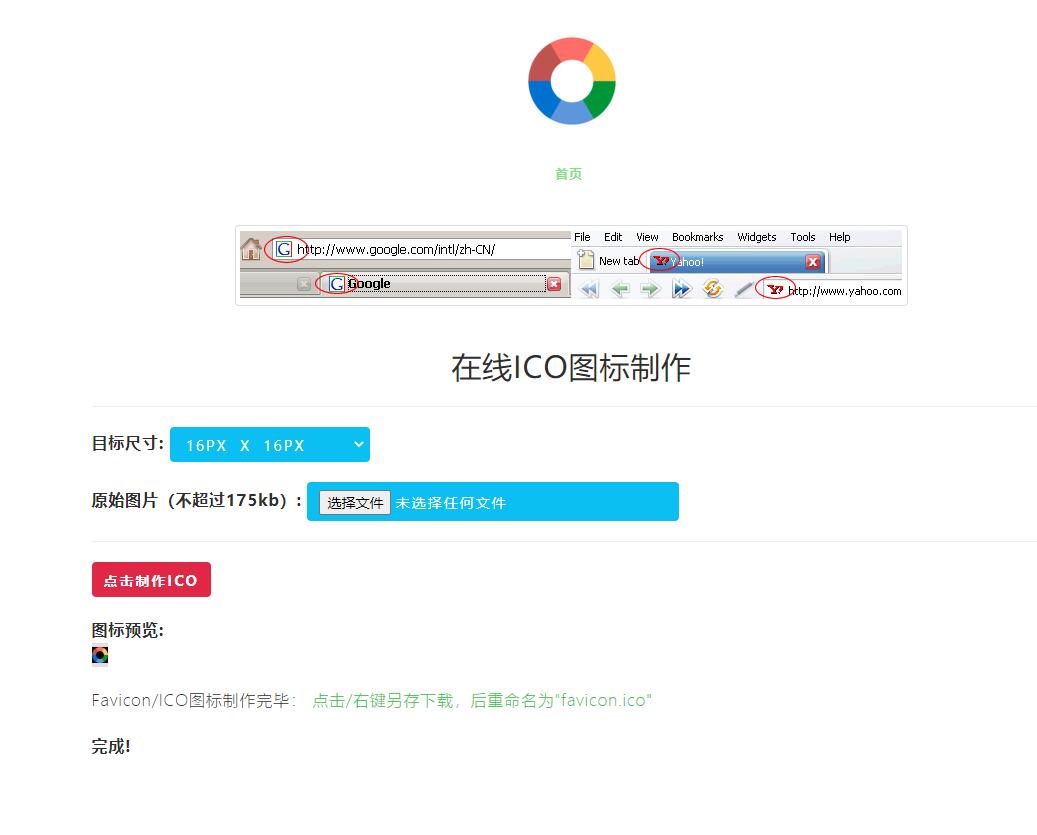Click the Google favicon on the browser tab illustration

coord(336,283)
